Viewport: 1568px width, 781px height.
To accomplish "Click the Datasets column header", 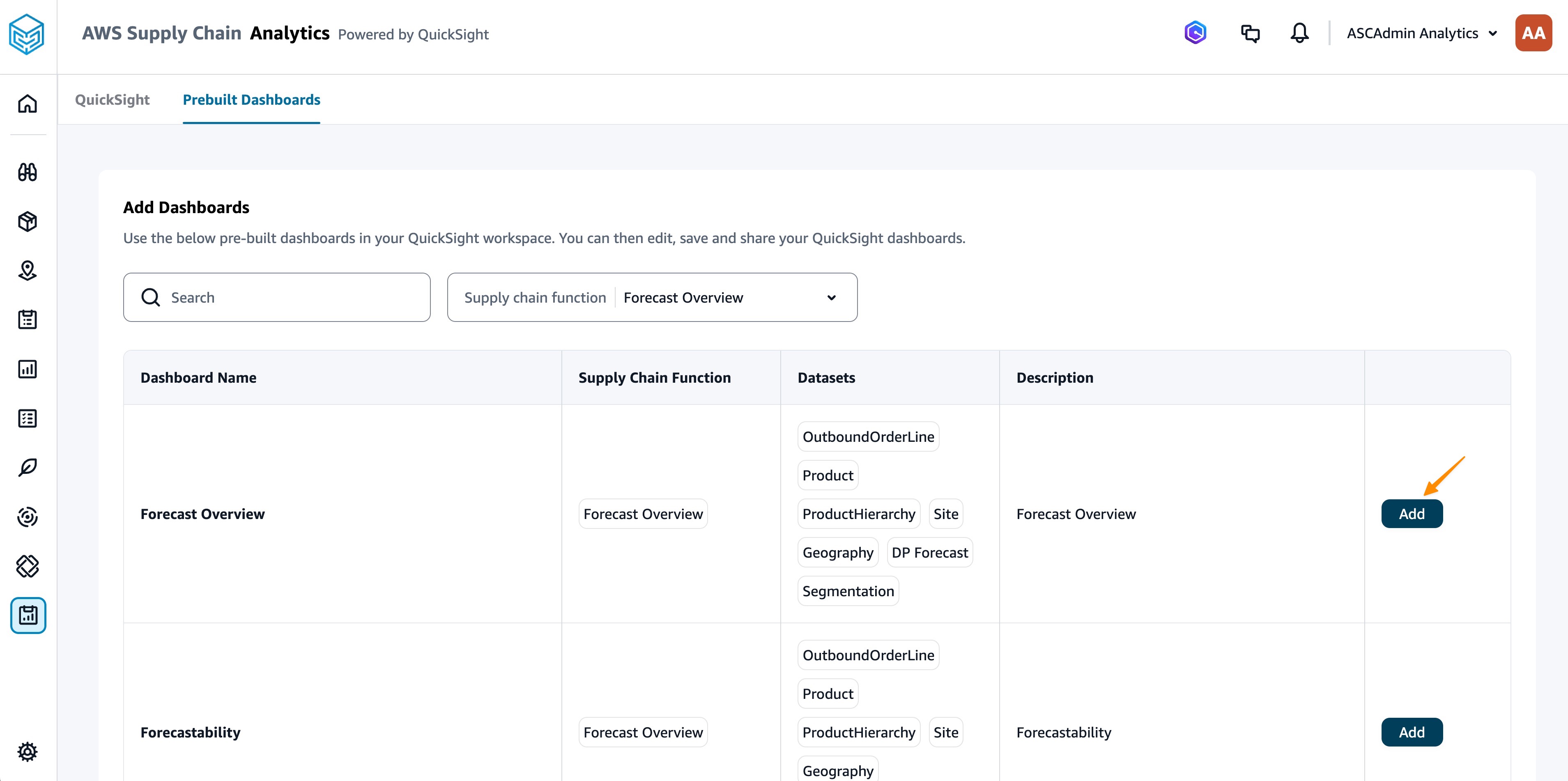I will [x=826, y=377].
